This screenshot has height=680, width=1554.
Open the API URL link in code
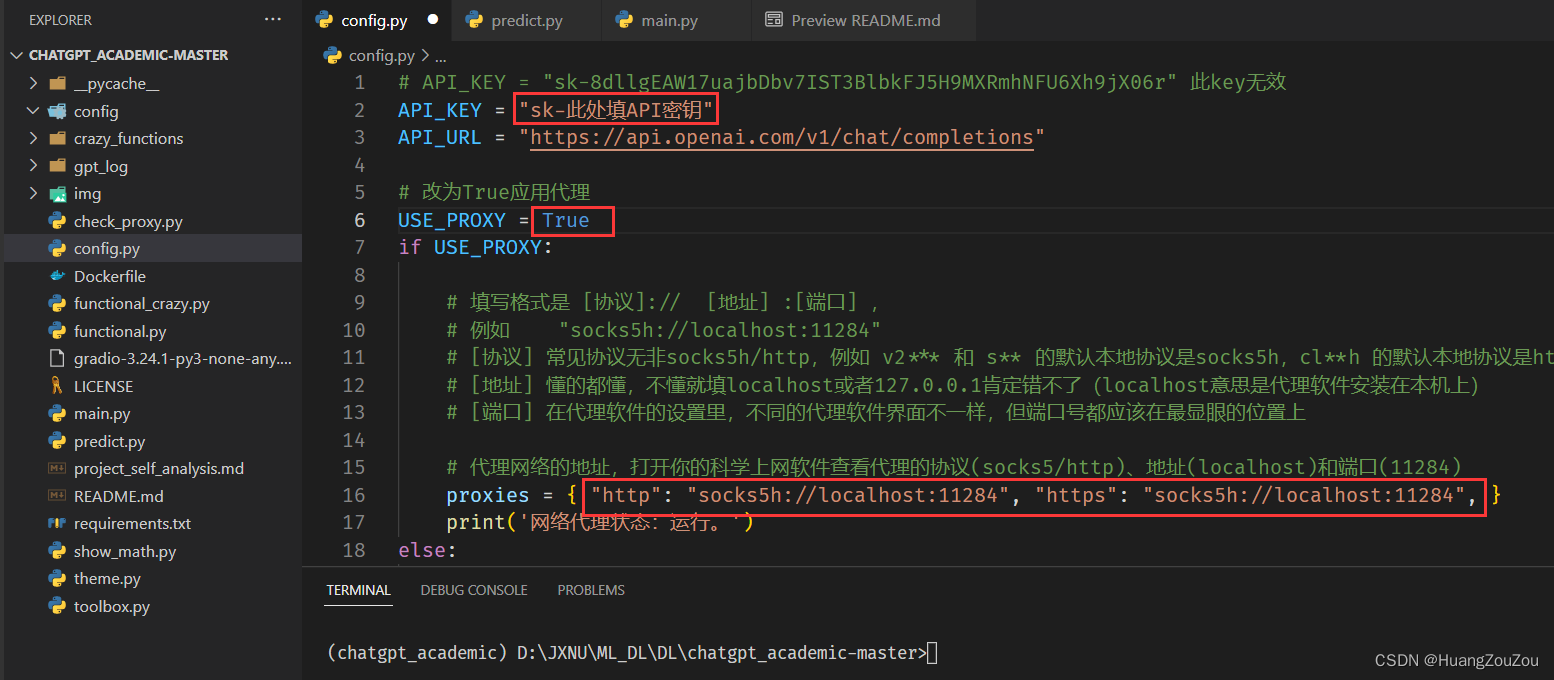[782, 137]
